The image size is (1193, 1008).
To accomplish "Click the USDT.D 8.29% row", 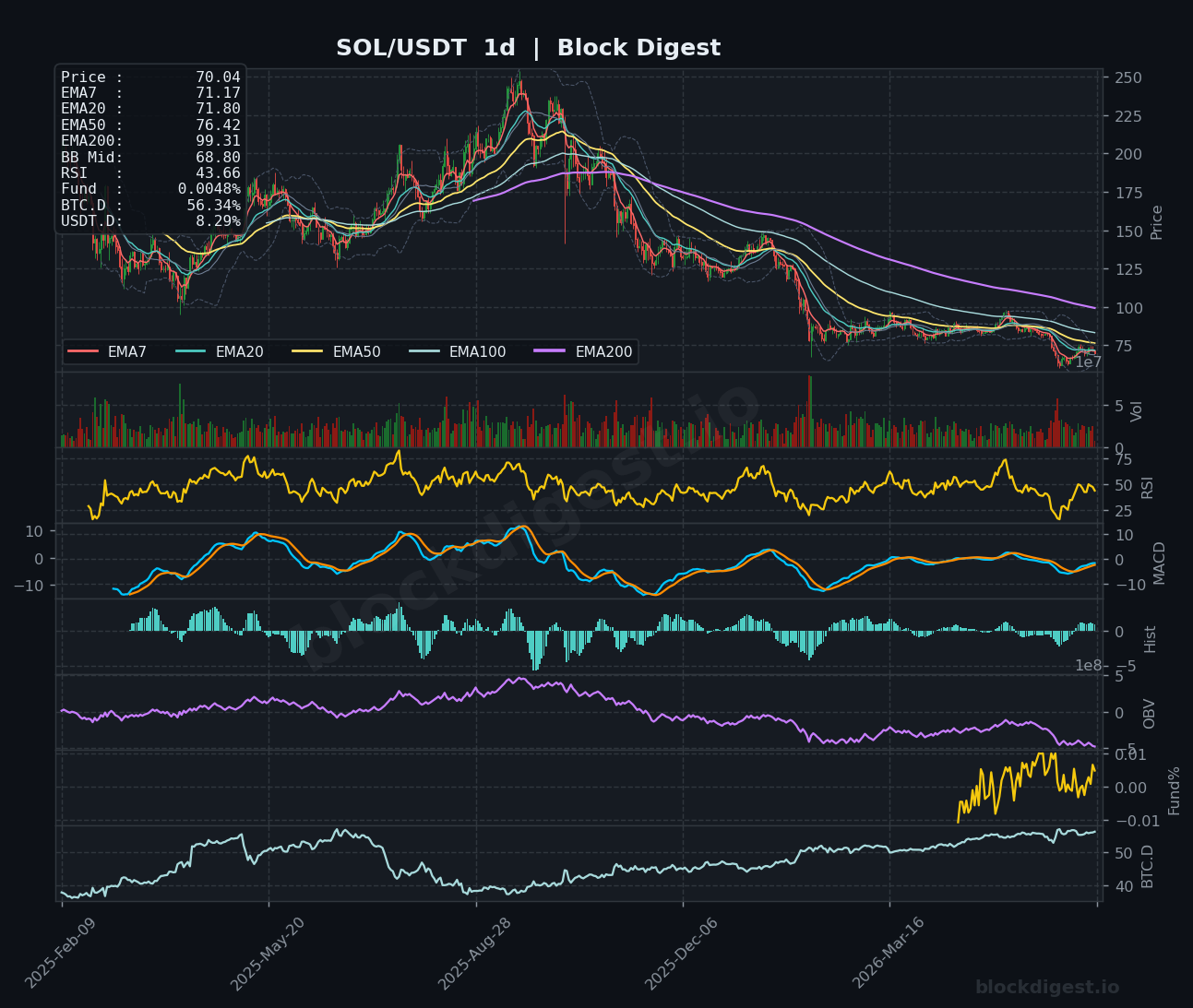I will [150, 221].
